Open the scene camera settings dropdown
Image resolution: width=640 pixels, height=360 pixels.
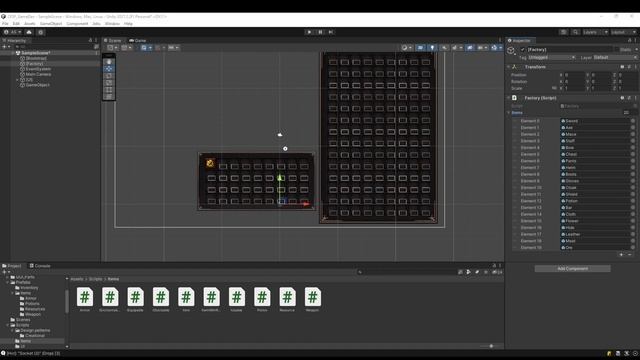click(x=482, y=48)
